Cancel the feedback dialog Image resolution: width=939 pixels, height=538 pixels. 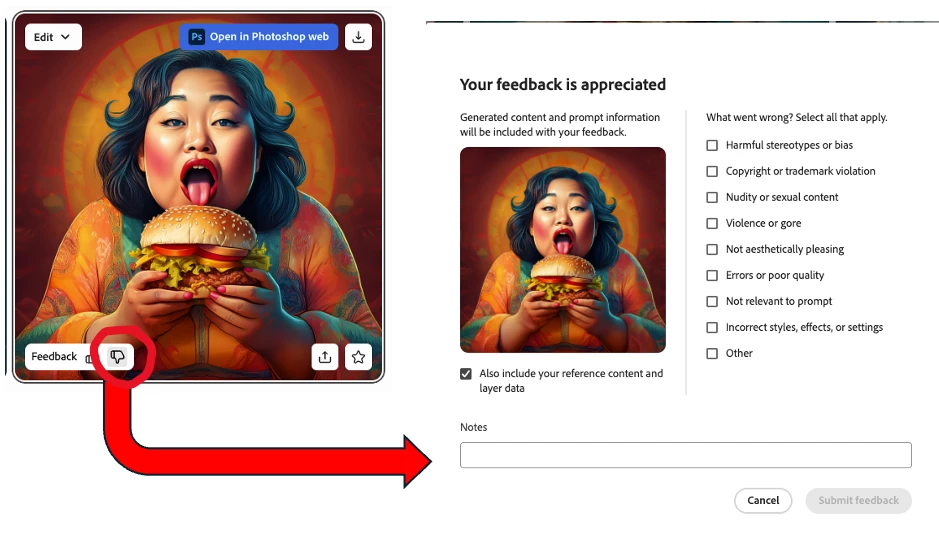(x=763, y=500)
